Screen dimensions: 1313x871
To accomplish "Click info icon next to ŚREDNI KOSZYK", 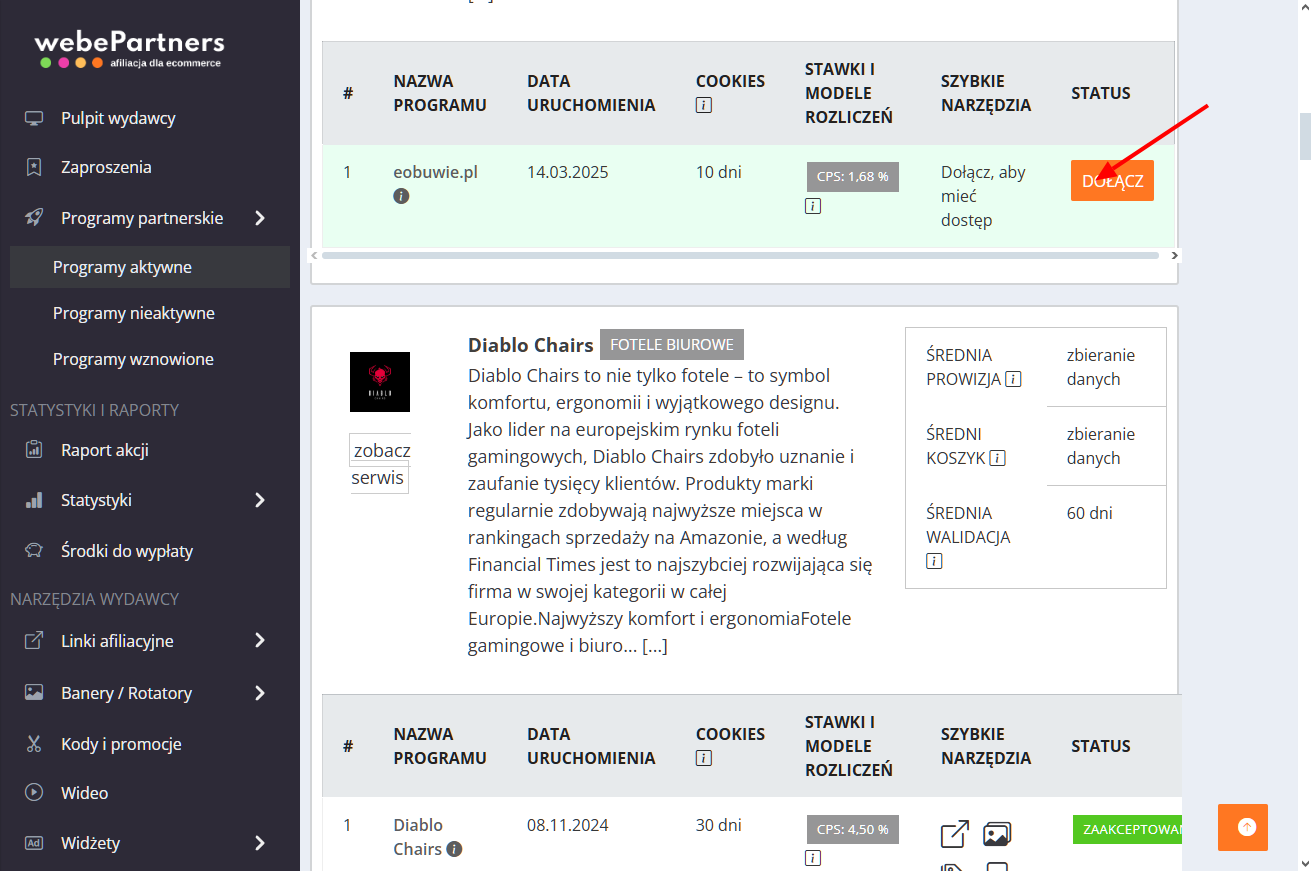I will 997,458.
